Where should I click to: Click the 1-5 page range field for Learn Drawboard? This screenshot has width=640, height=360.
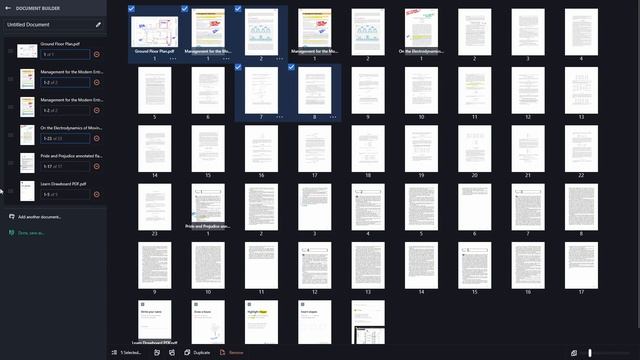[65, 195]
